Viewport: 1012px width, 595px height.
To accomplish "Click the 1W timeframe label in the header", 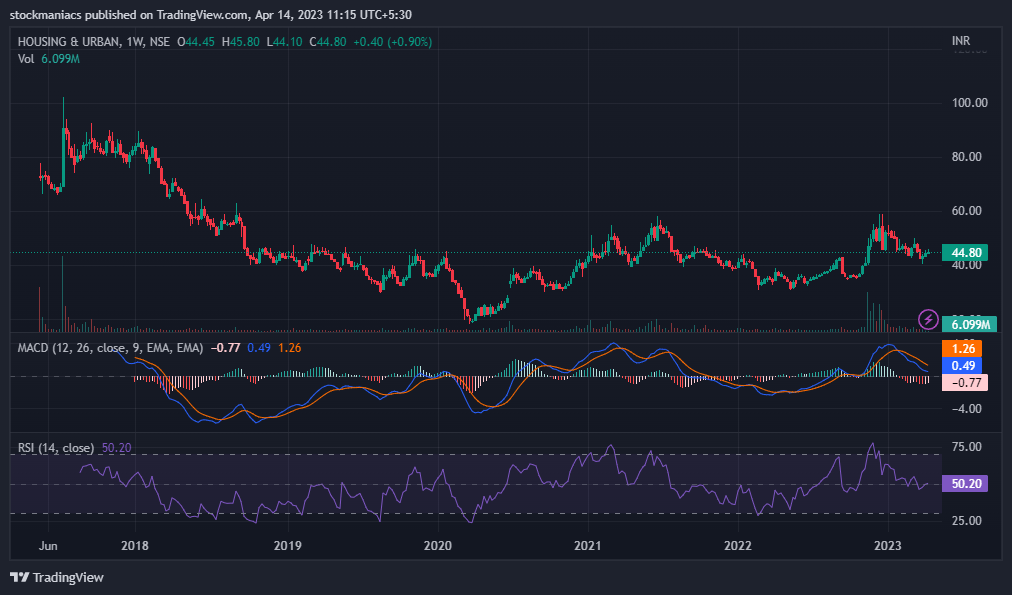I will [x=134, y=42].
